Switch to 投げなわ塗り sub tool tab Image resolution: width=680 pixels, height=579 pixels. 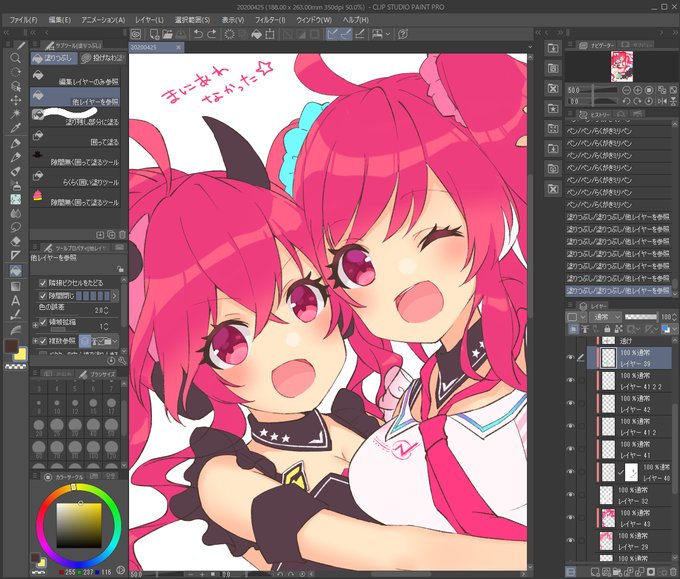pyautogui.click(x=102, y=58)
